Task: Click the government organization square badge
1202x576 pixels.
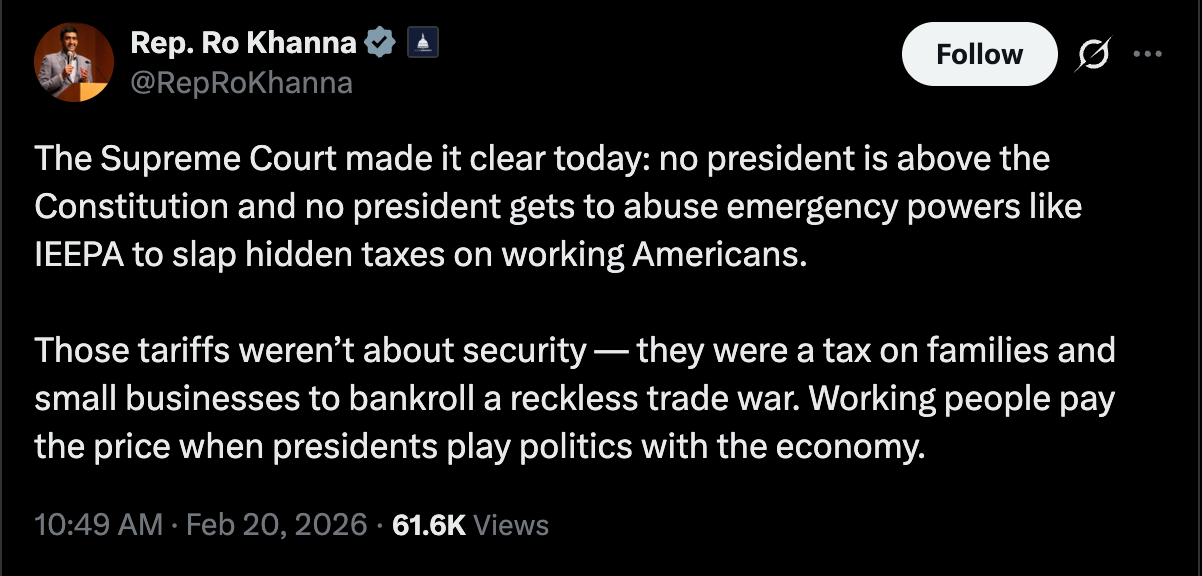Action: click(x=420, y=43)
